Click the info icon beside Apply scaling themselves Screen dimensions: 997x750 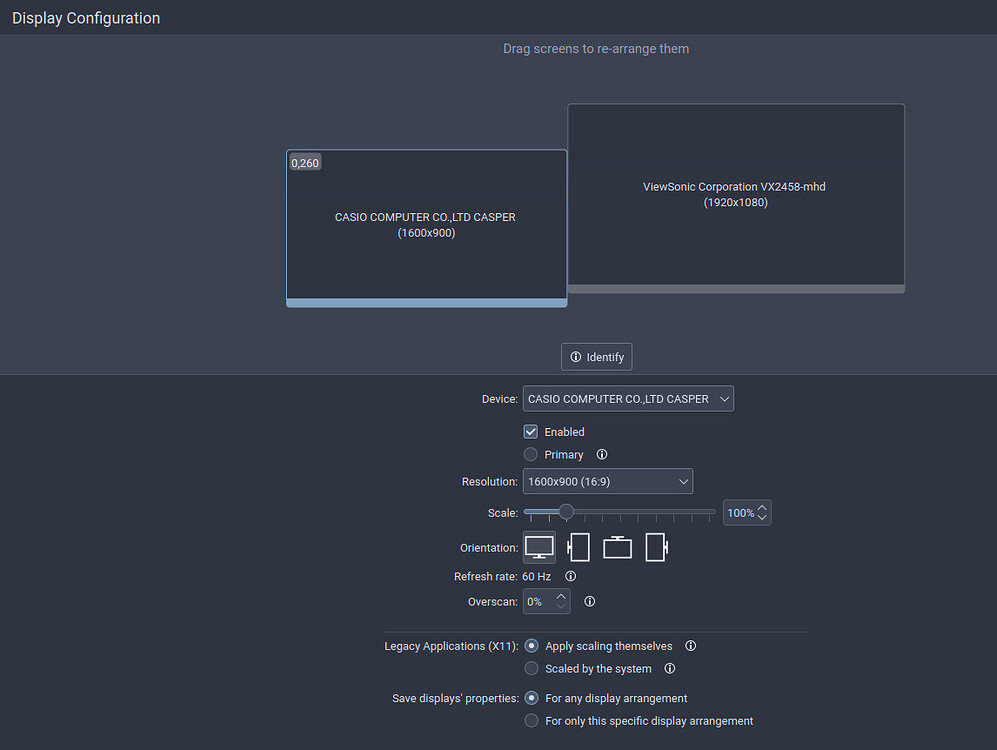point(690,645)
